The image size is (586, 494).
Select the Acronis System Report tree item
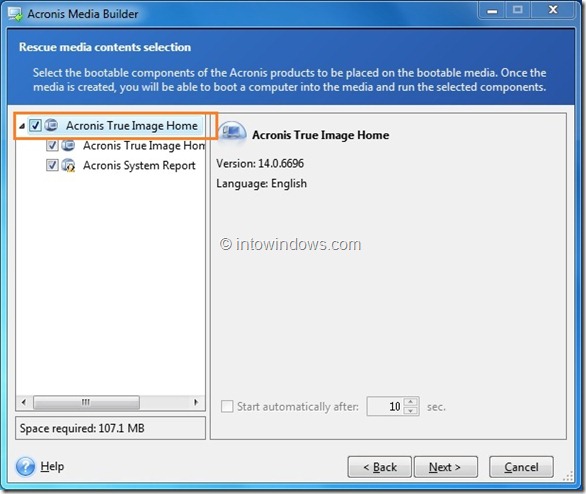point(139,166)
